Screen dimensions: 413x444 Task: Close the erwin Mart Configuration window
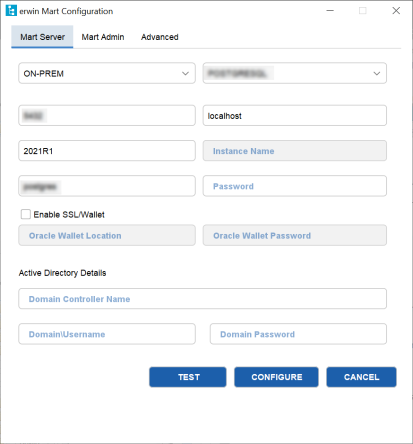coord(396,11)
